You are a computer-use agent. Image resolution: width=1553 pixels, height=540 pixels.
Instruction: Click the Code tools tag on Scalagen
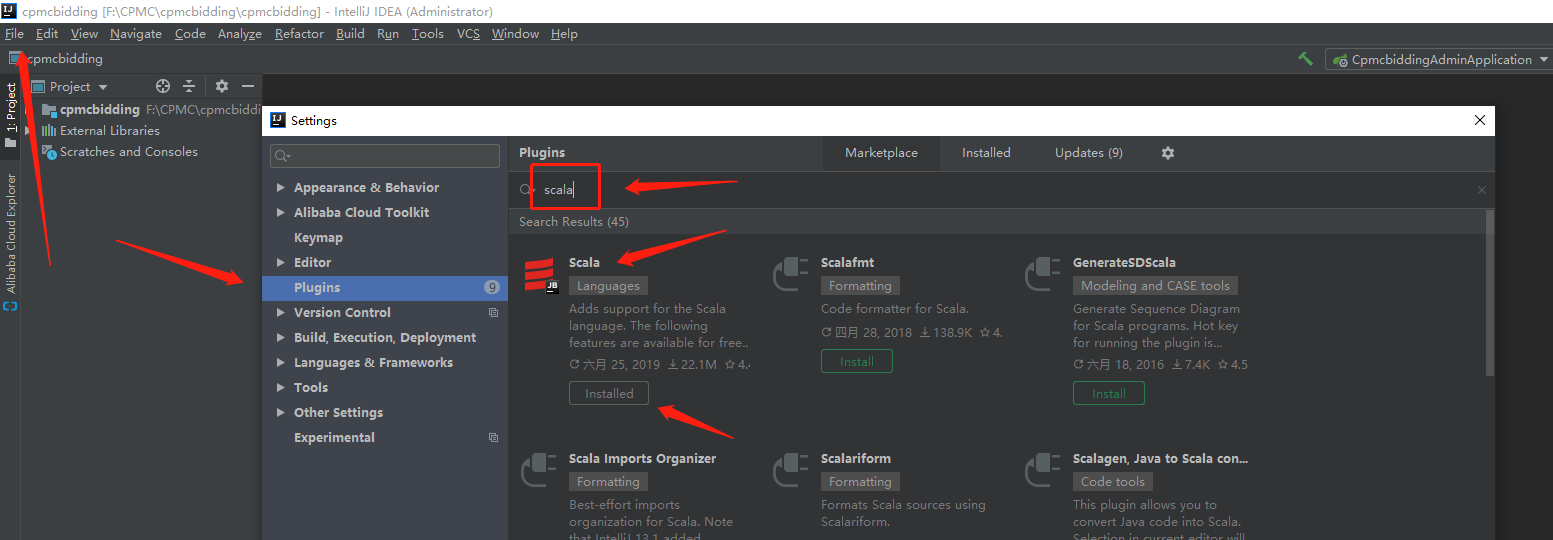tap(1113, 482)
